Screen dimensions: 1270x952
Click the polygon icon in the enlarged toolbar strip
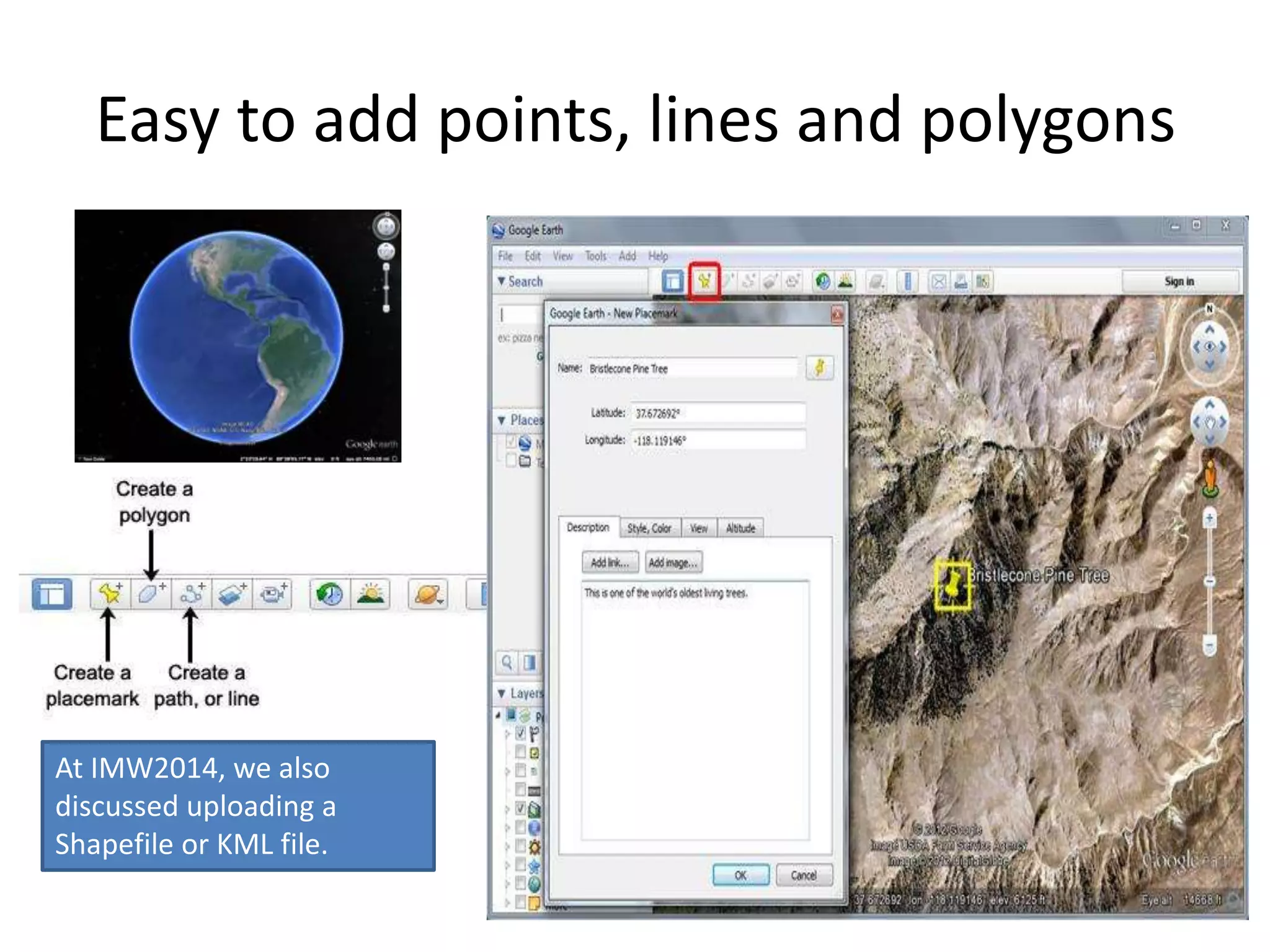[x=151, y=594]
